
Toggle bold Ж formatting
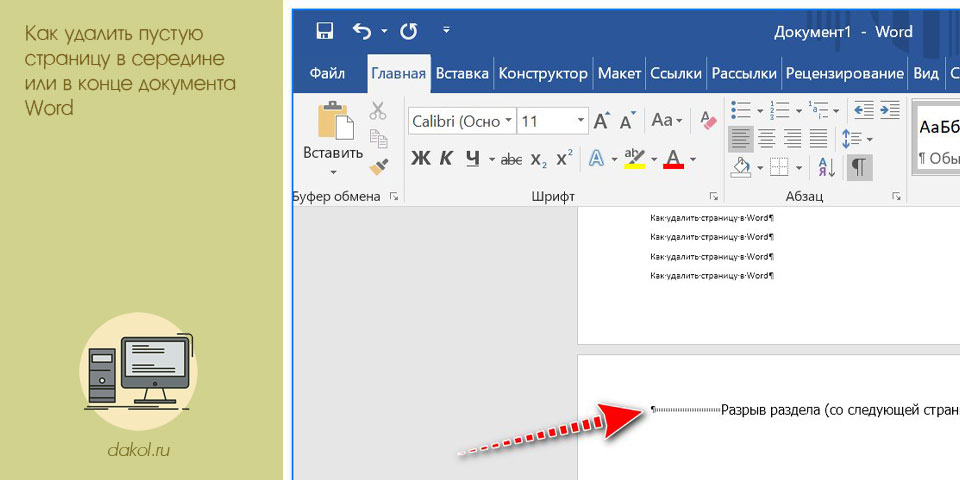click(x=420, y=159)
